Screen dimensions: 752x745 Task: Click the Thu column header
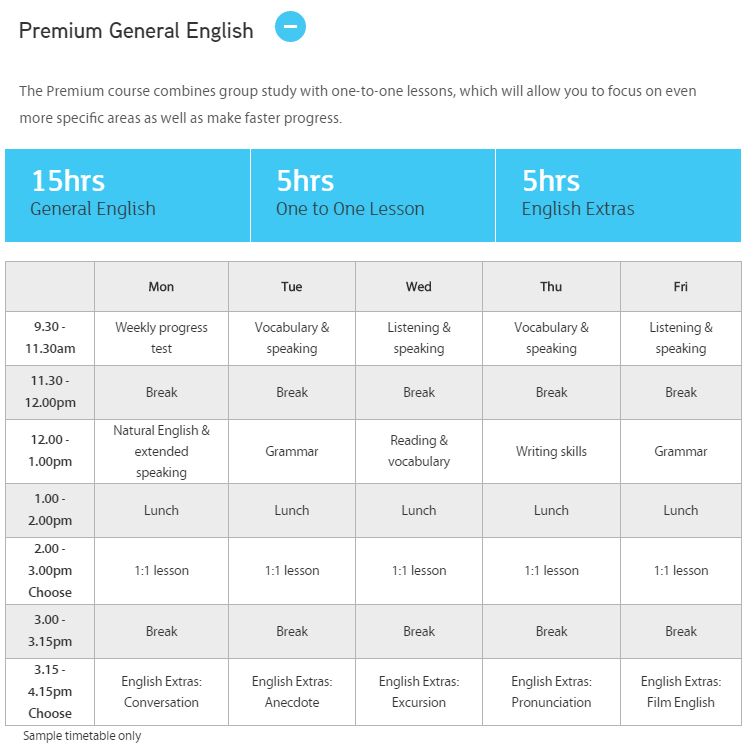[551, 287]
